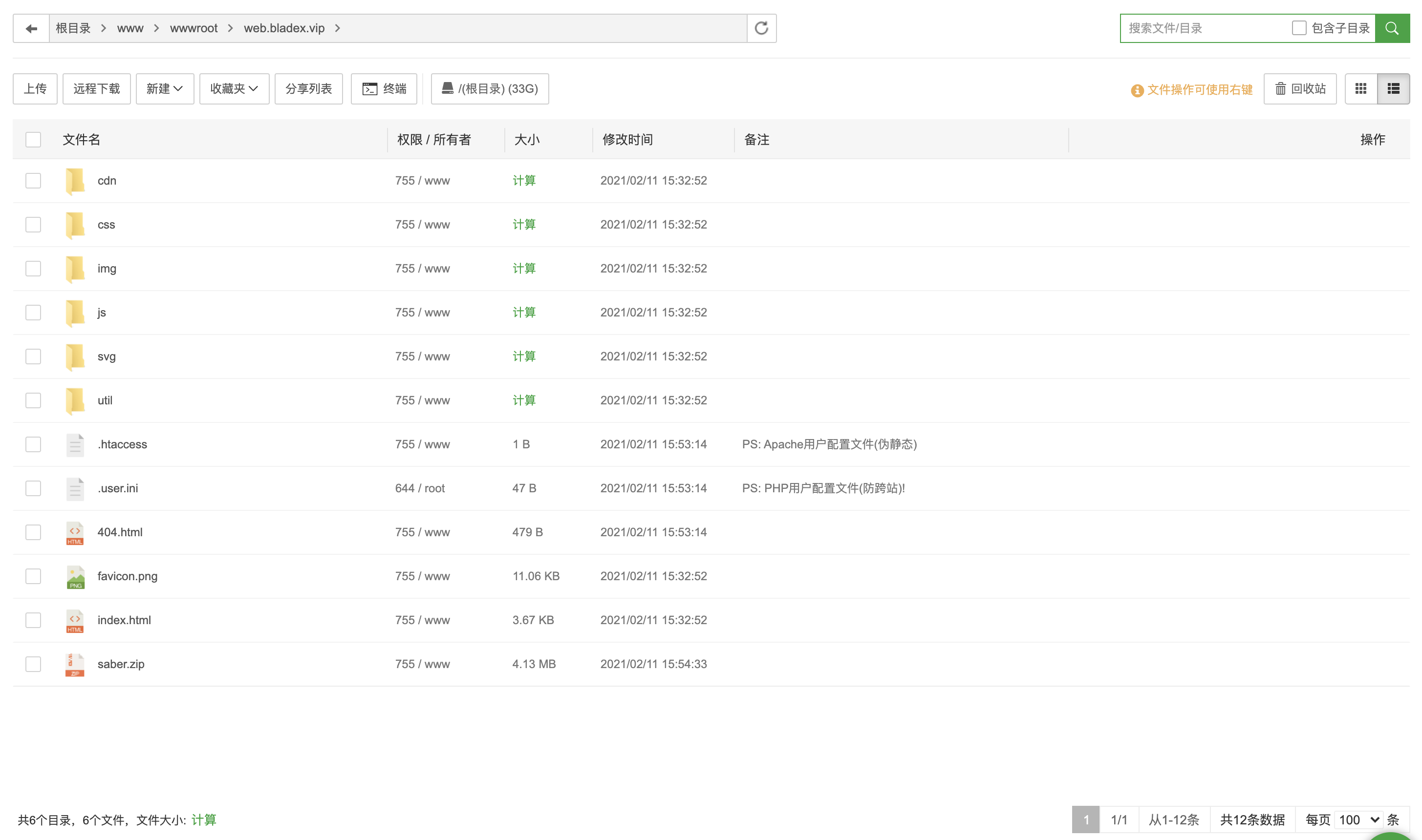Sort by 文件名 column header

tap(82, 140)
